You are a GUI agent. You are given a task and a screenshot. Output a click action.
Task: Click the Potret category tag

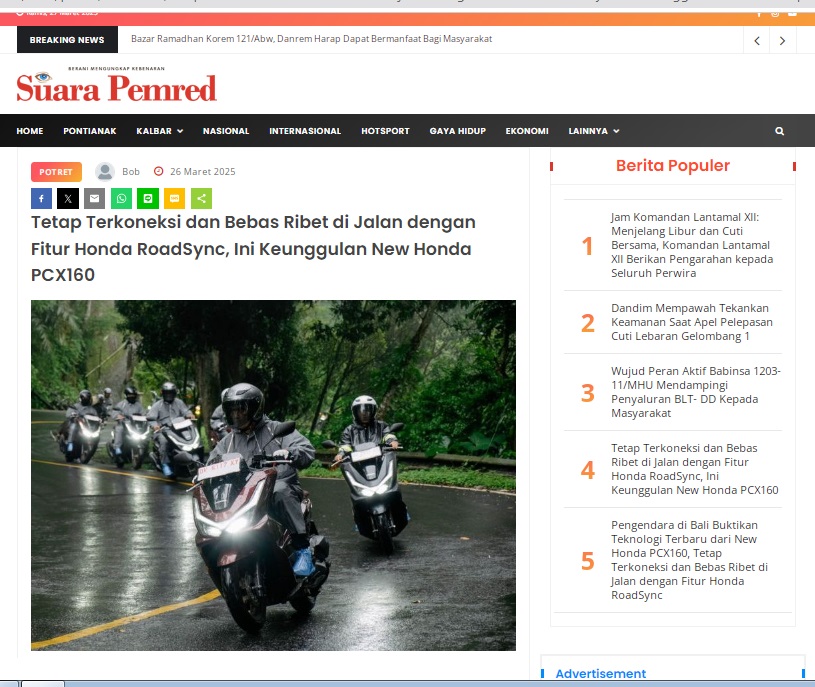point(56,172)
